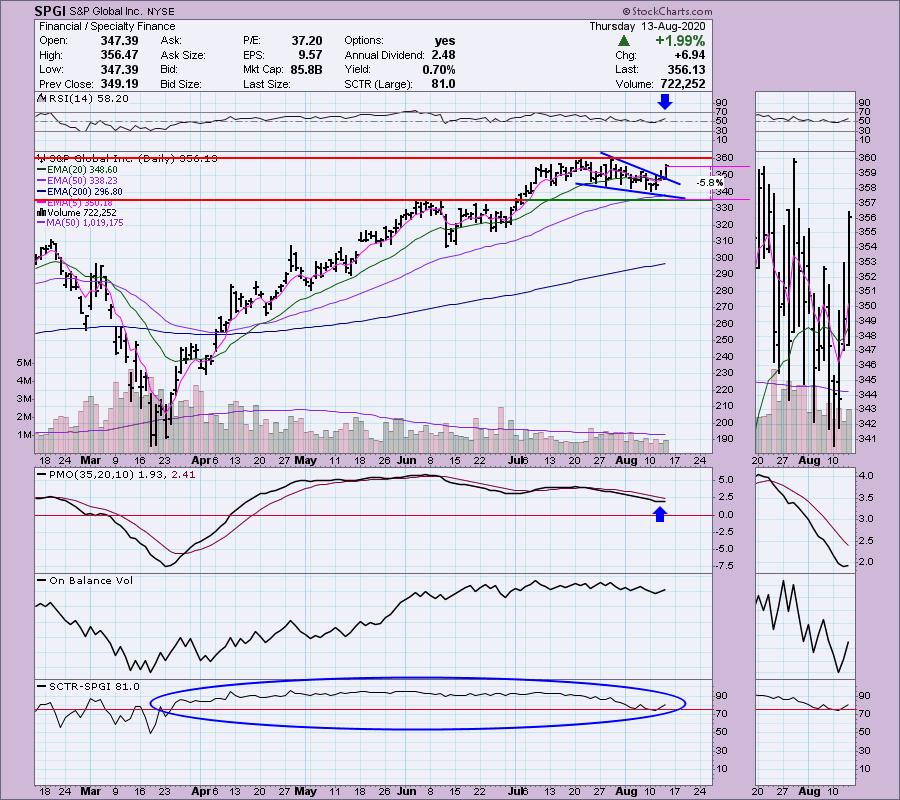Click the Volume value 722,252 in header
Viewport: 900px width, 800px height.
pos(683,84)
